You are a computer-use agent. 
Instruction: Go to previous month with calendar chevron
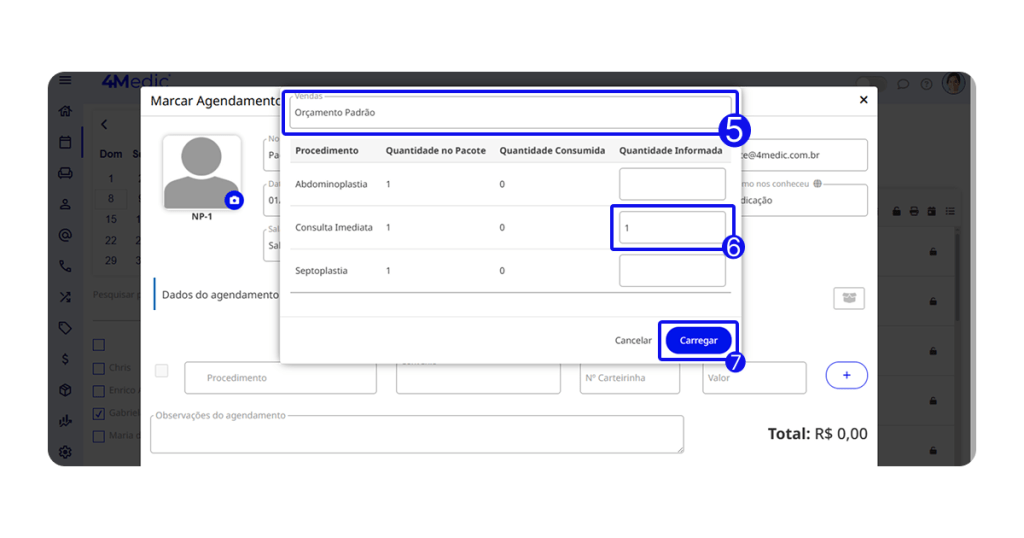(103, 125)
